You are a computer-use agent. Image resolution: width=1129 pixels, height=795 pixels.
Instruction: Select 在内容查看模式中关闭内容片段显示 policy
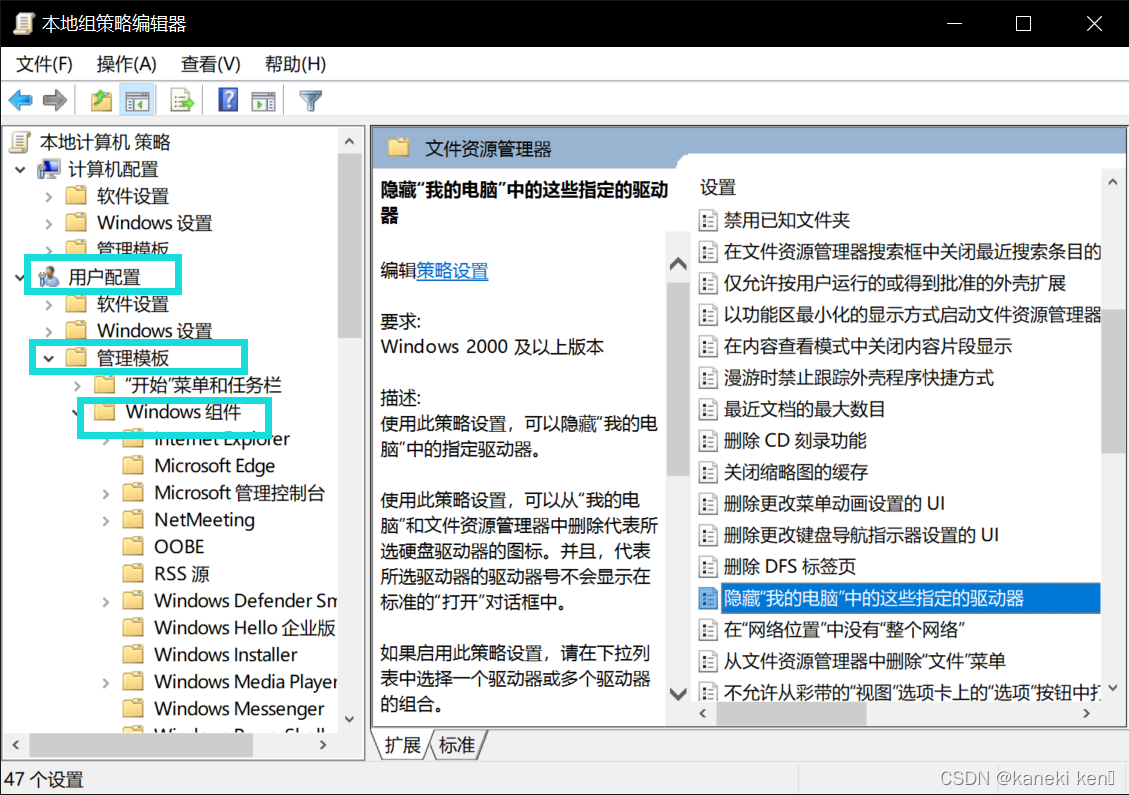(x=868, y=346)
